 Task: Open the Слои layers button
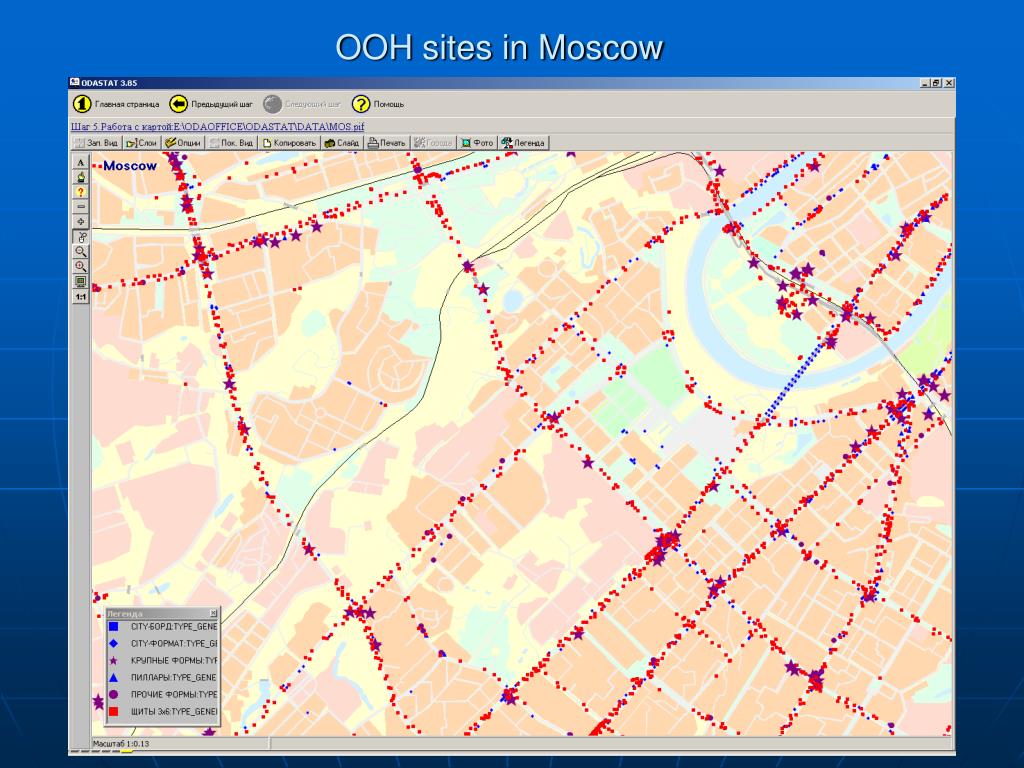point(142,143)
